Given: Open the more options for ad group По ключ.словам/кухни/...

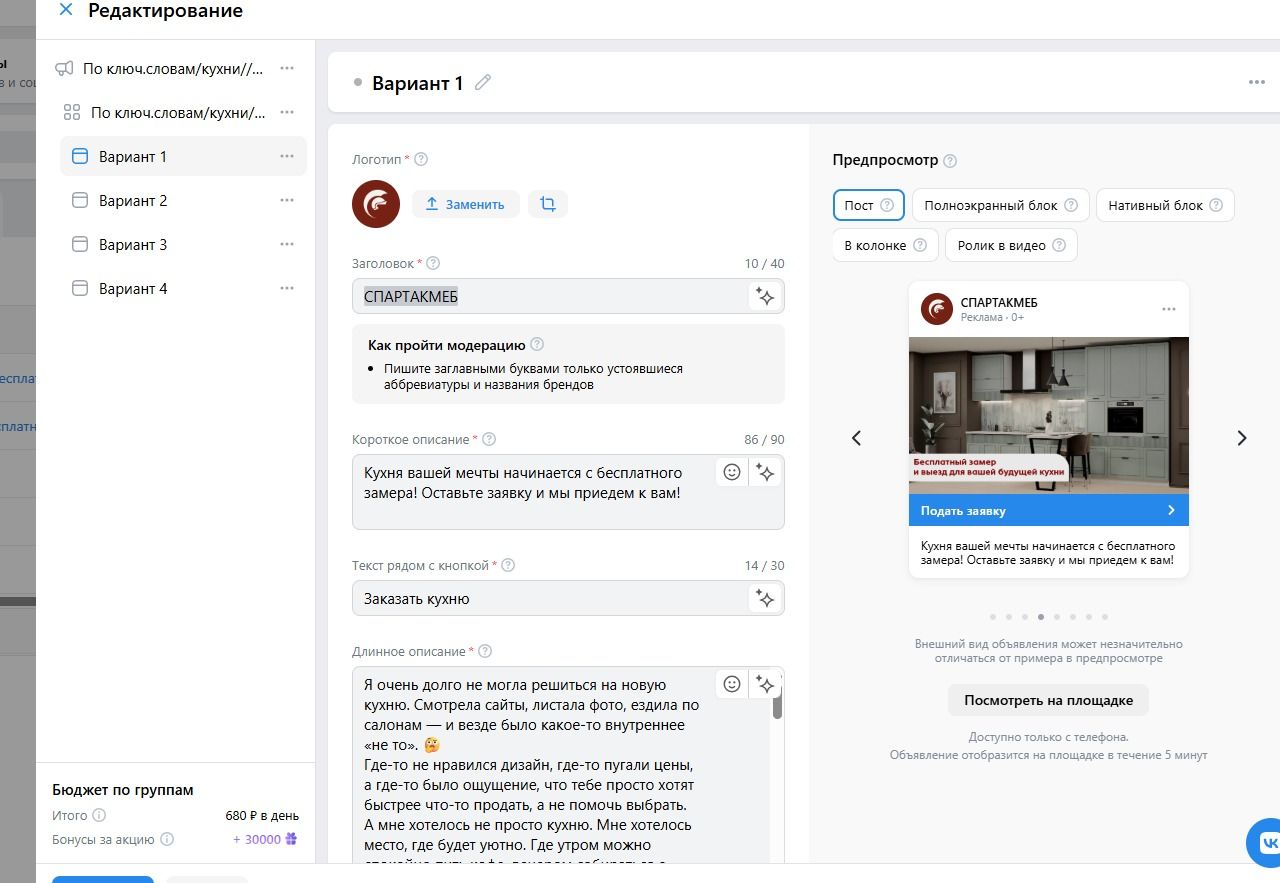Looking at the screenshot, I should coord(287,112).
